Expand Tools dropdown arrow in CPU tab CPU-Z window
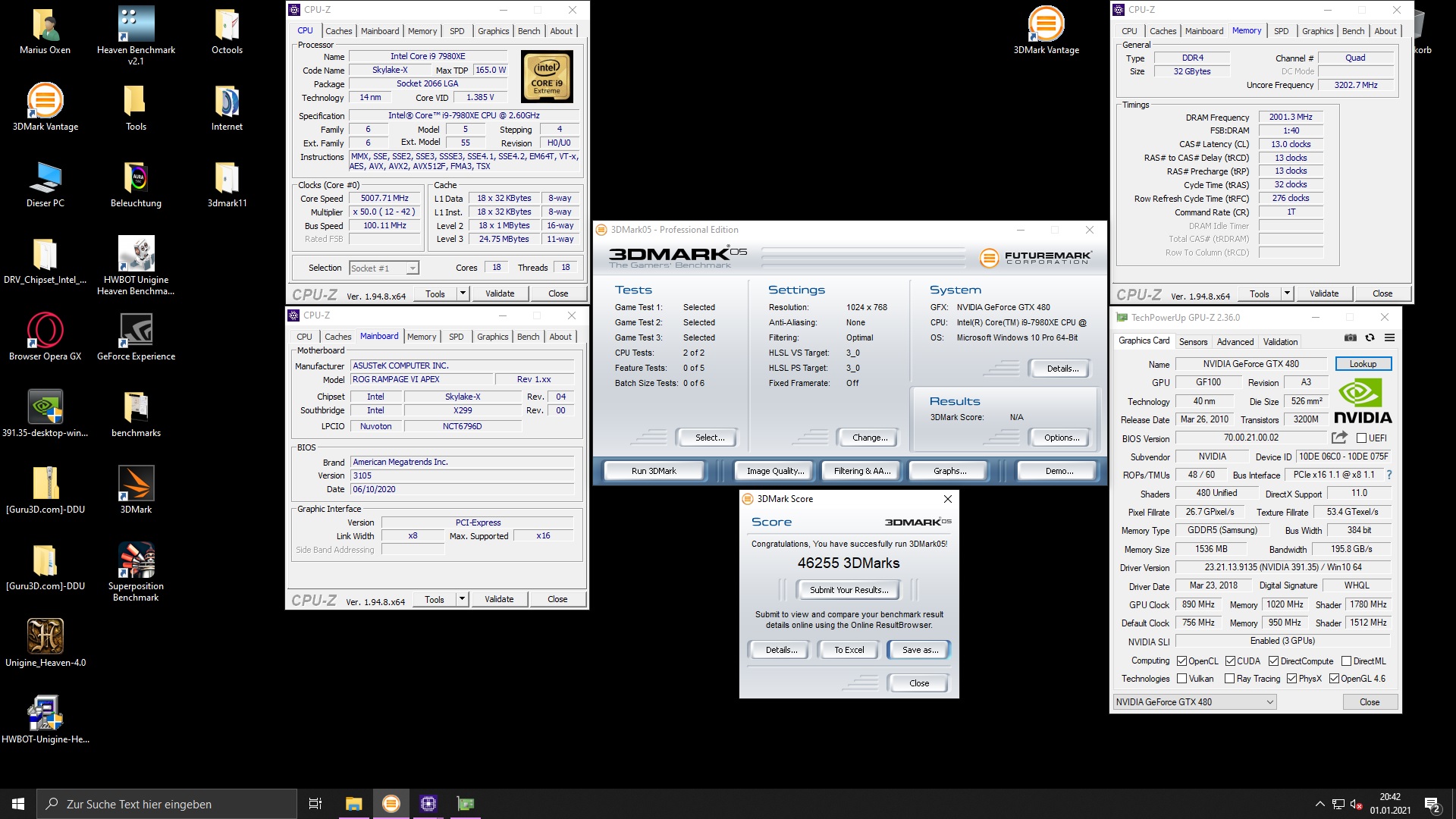 (463, 293)
